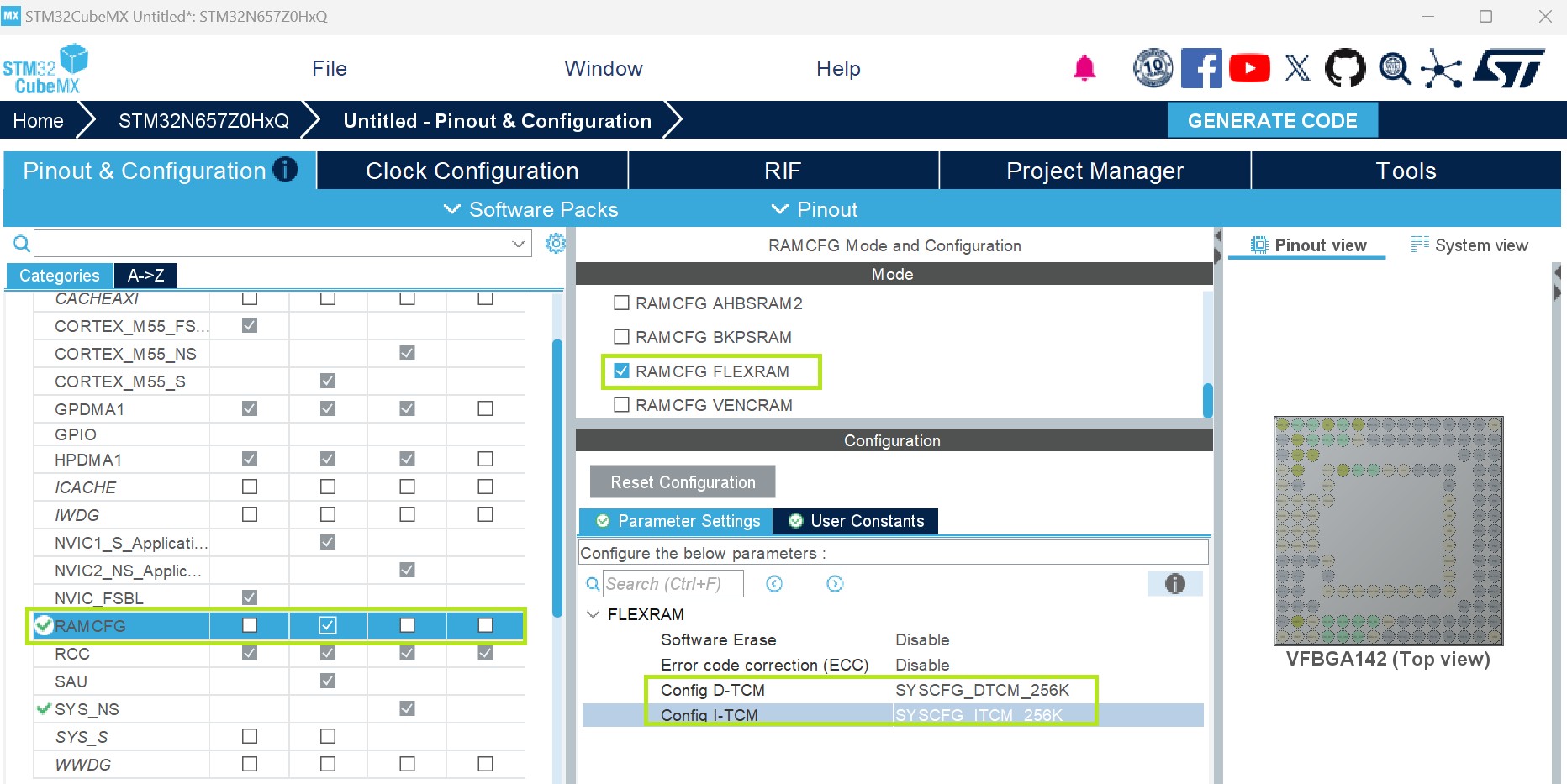Click the Mode panel vertical scrollbar
The image size is (1567, 784).
coord(1208,400)
